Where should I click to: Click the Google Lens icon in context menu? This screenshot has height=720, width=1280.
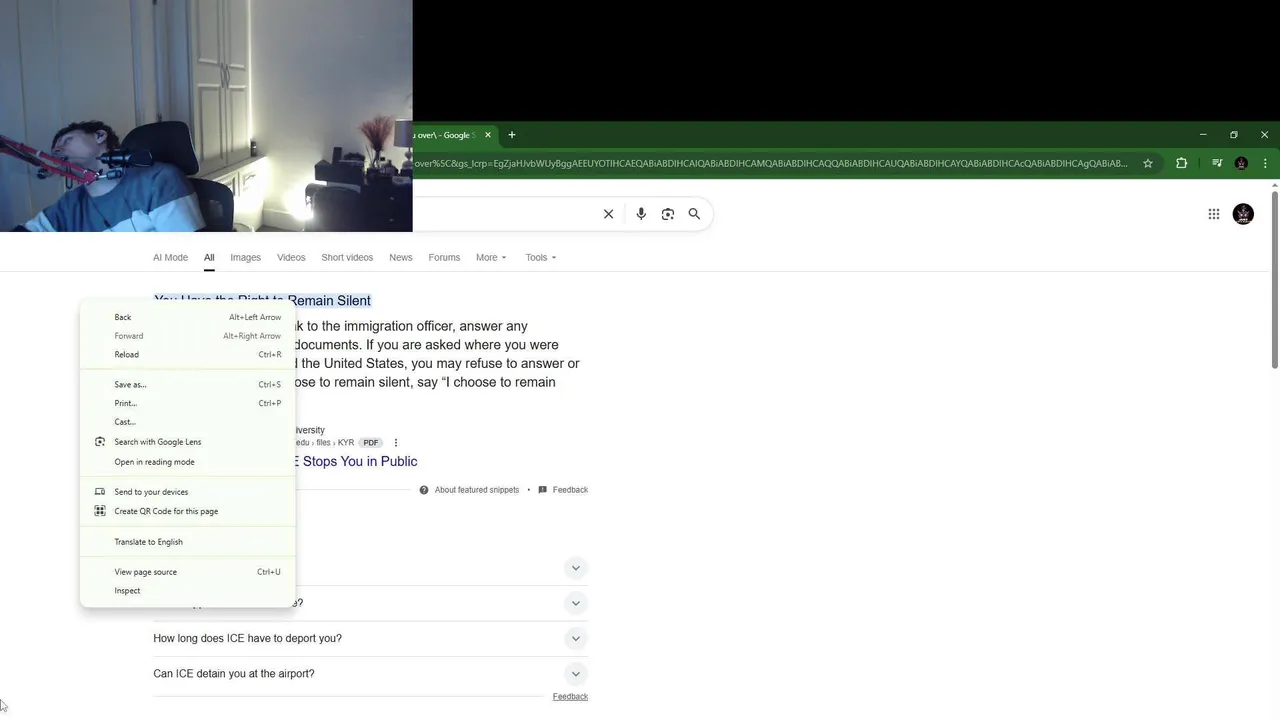pos(100,442)
